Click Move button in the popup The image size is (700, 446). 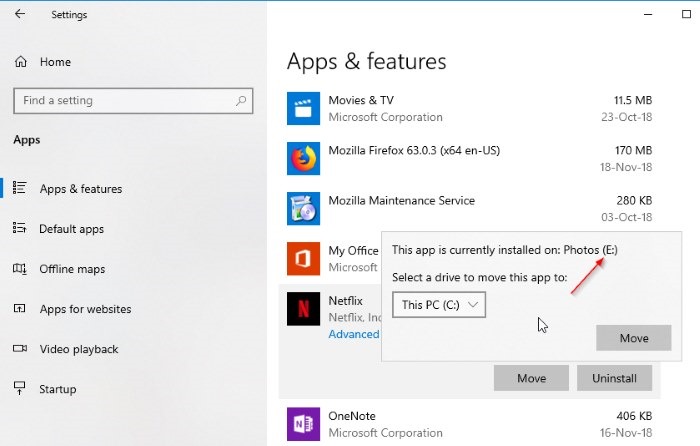point(633,338)
